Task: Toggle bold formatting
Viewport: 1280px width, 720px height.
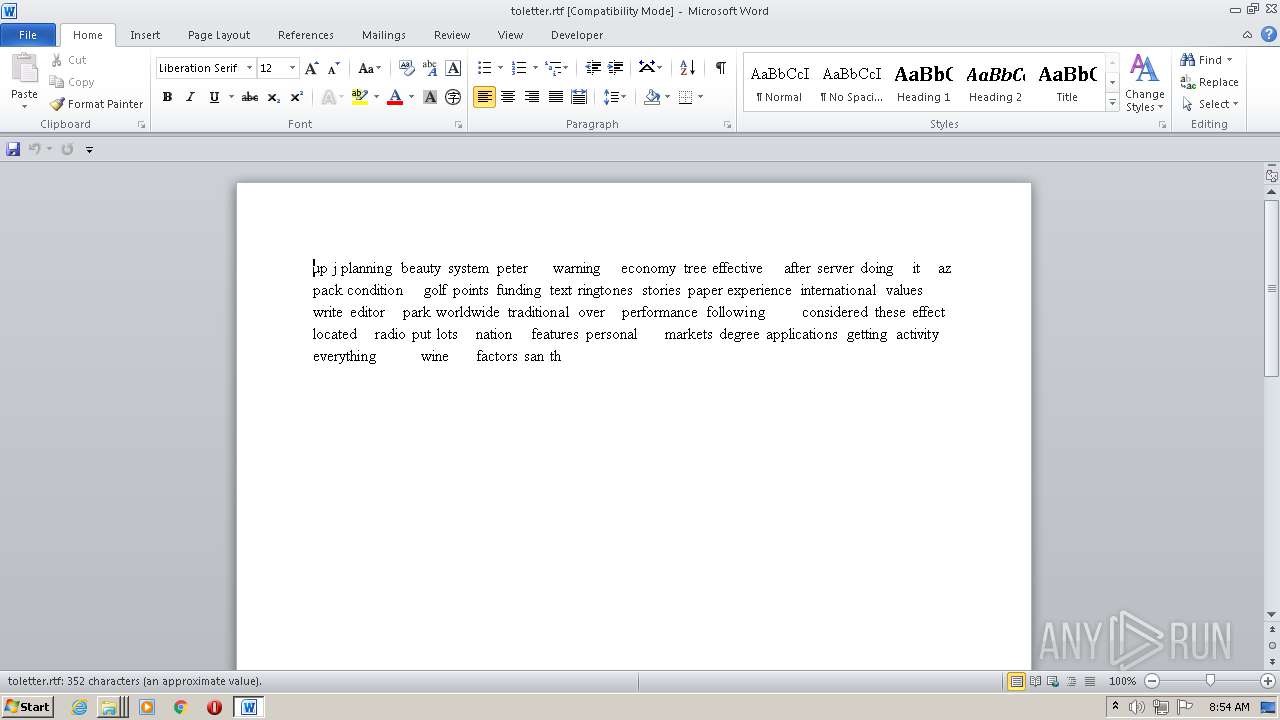Action: point(167,97)
